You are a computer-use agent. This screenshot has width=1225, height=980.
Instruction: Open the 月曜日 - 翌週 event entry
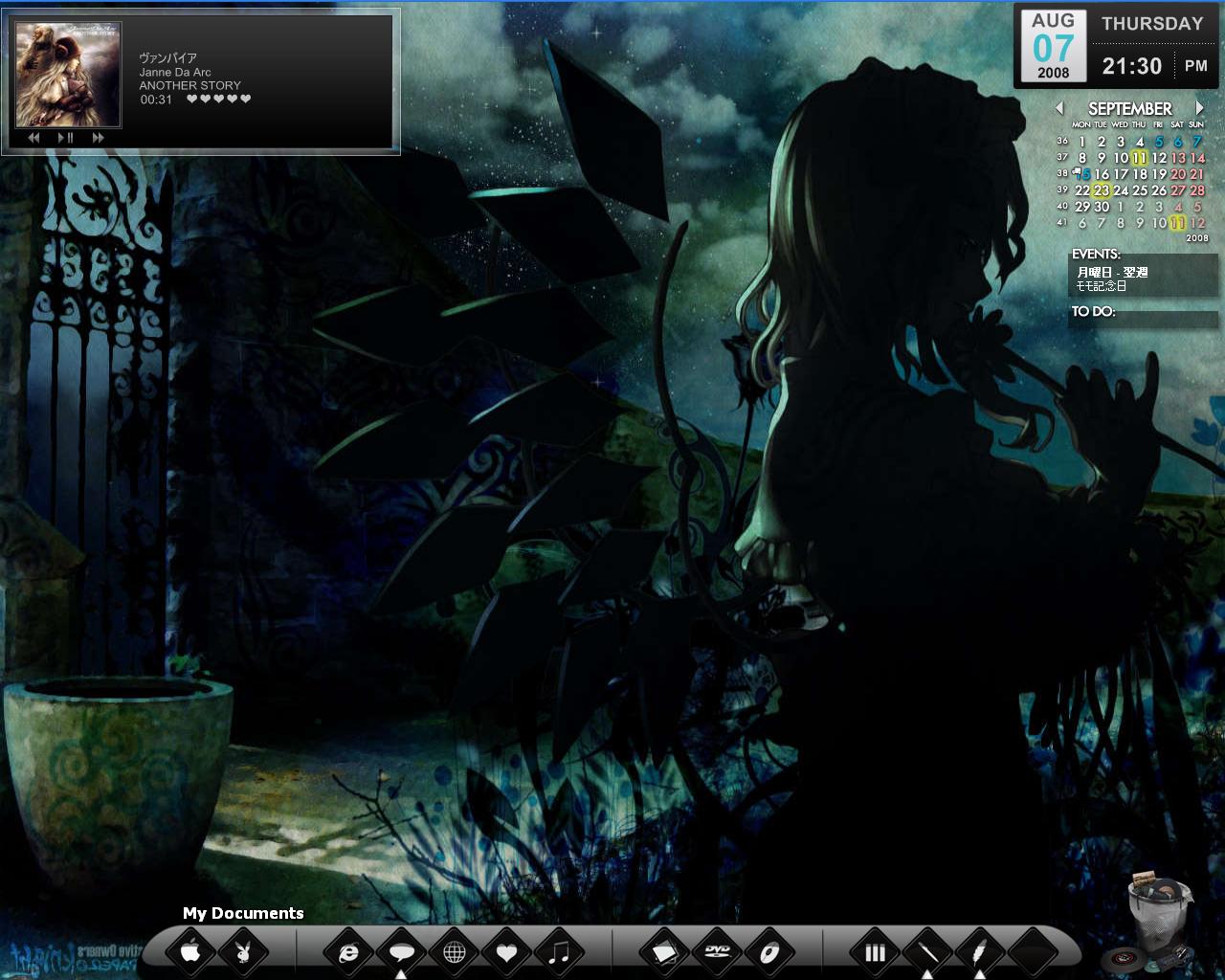(x=1112, y=273)
